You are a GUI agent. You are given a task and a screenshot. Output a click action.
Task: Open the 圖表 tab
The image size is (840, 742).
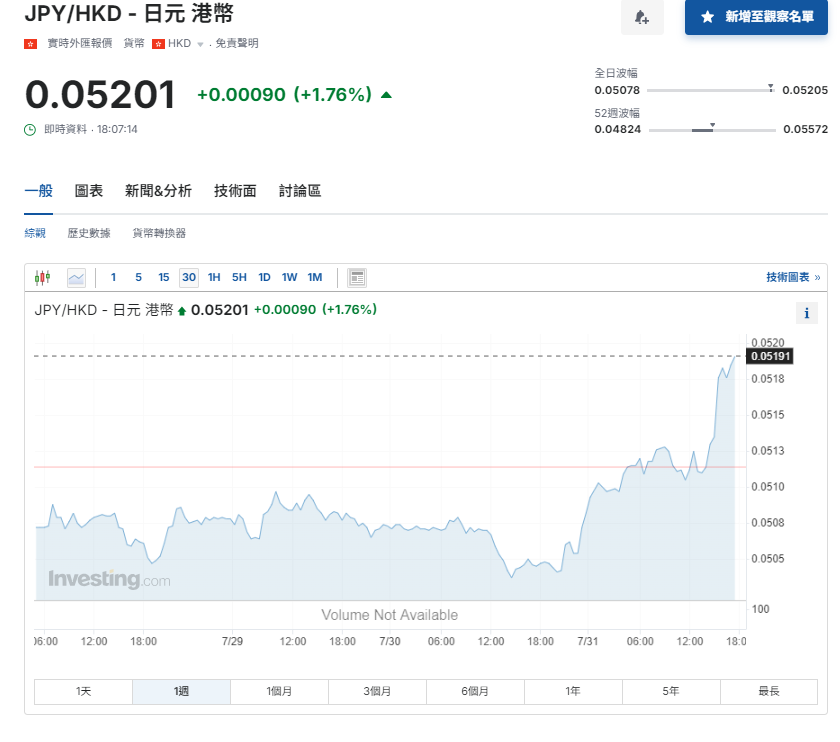[89, 191]
